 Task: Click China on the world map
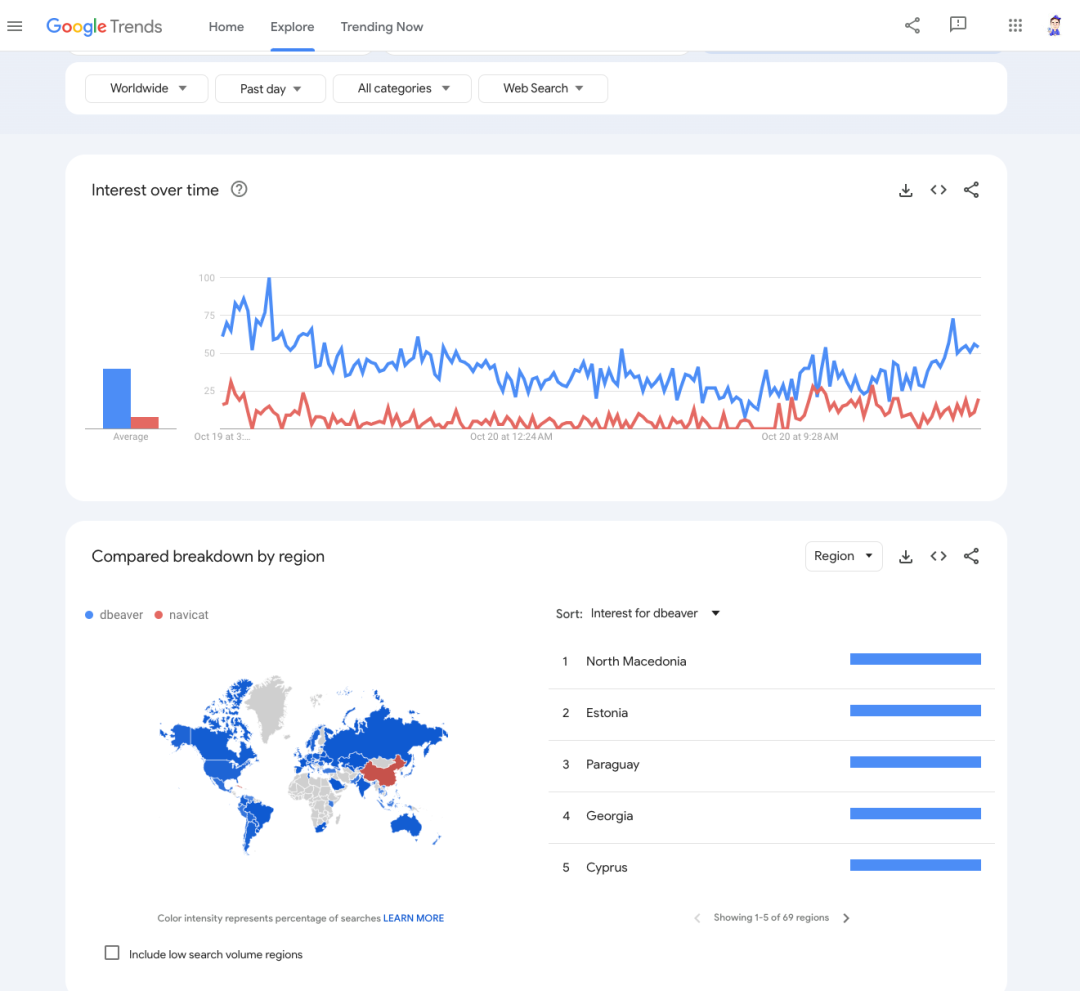click(383, 772)
